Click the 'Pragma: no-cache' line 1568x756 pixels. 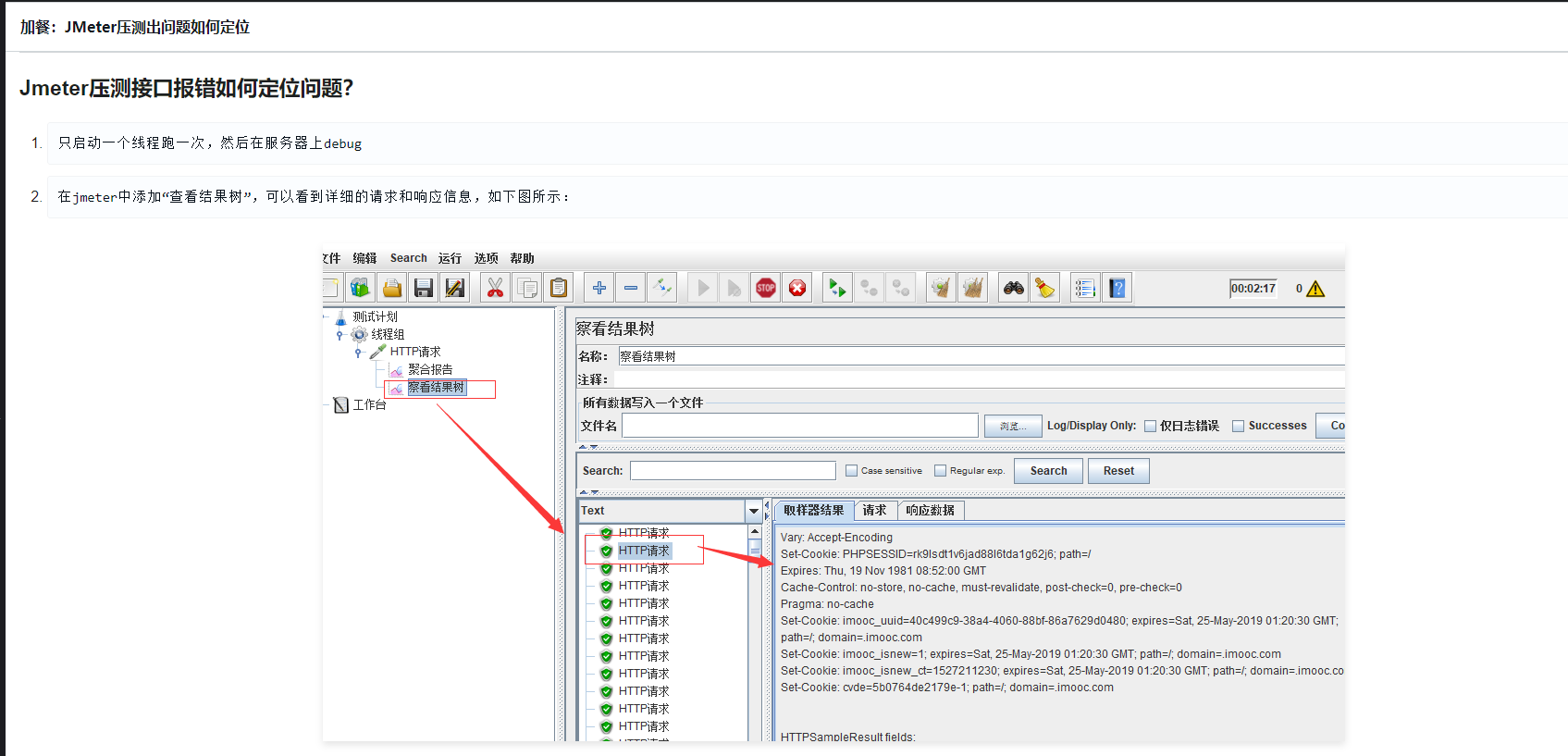pyautogui.click(x=827, y=604)
